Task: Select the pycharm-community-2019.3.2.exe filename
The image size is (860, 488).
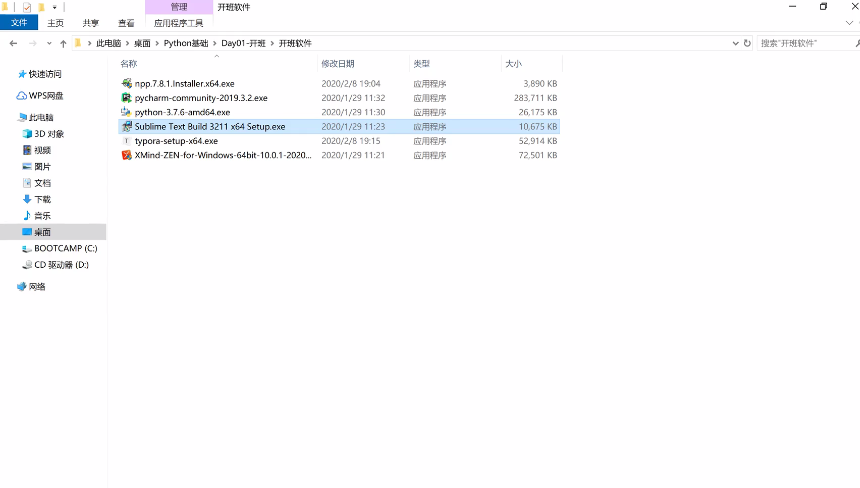Action: pos(201,98)
